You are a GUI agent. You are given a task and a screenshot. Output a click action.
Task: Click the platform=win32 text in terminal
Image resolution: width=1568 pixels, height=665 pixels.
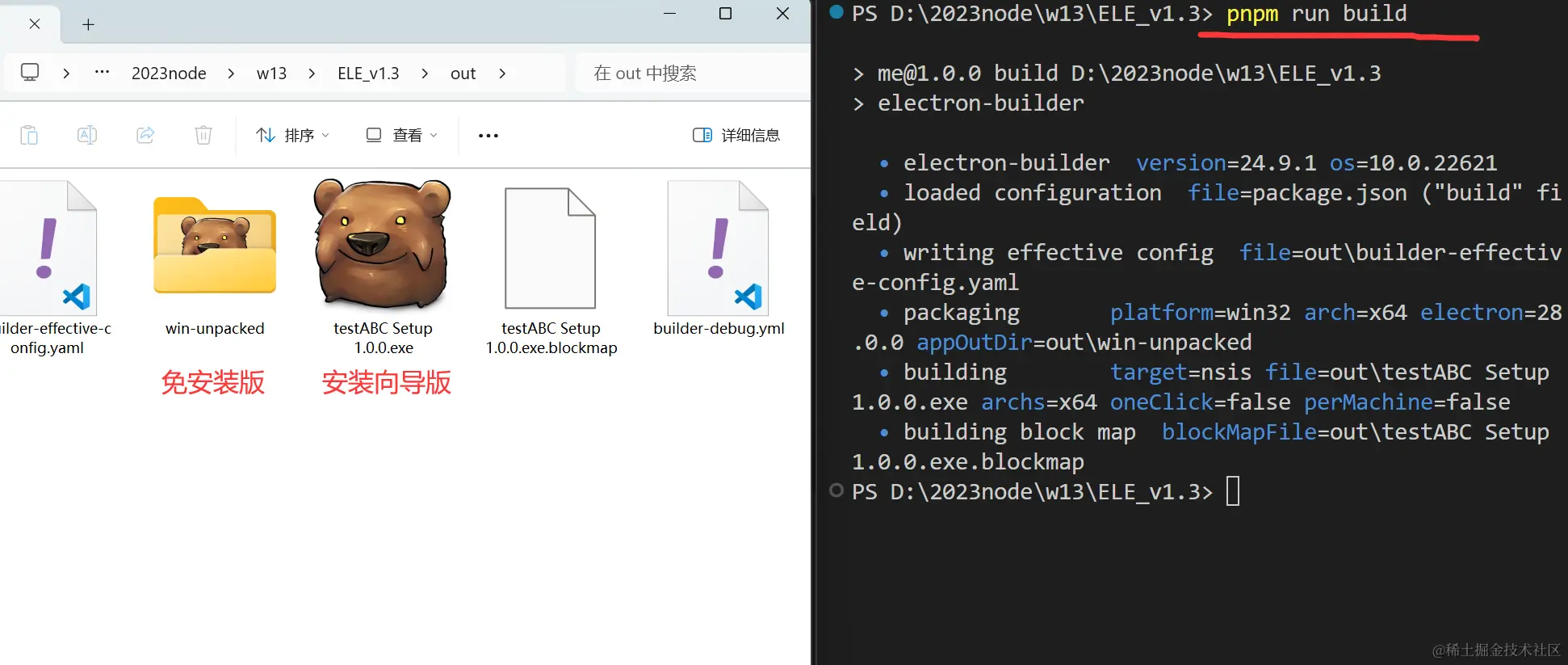1200,313
